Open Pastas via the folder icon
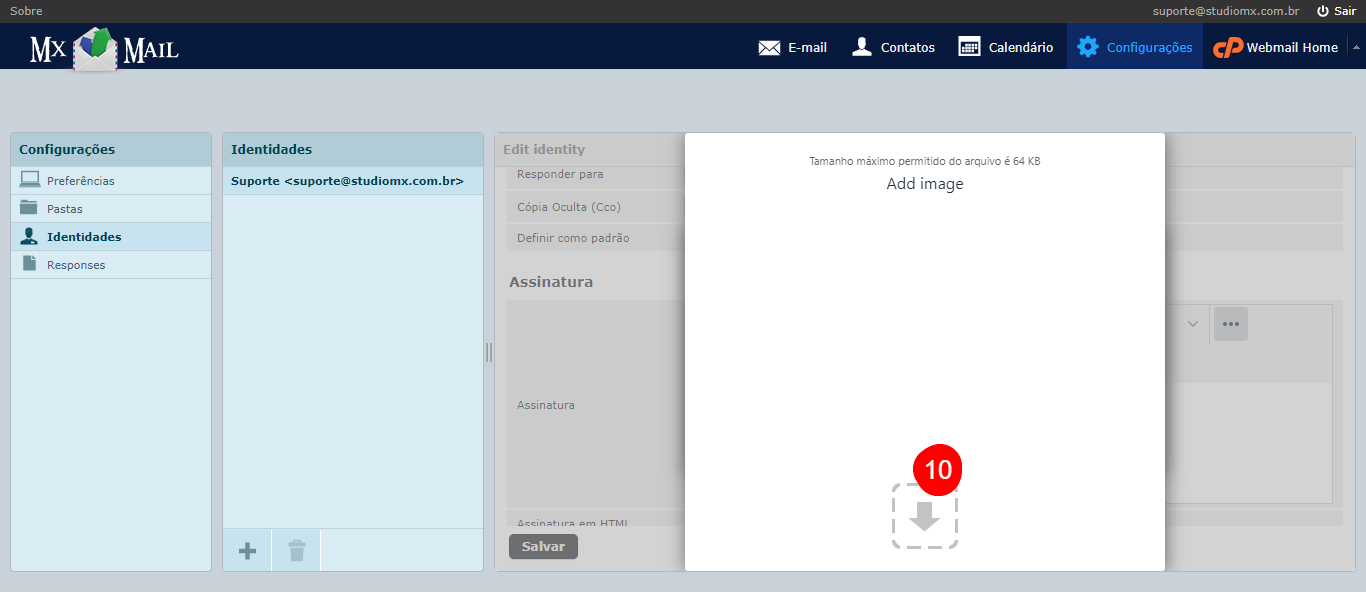The height and width of the screenshot is (592, 1366). [27, 208]
